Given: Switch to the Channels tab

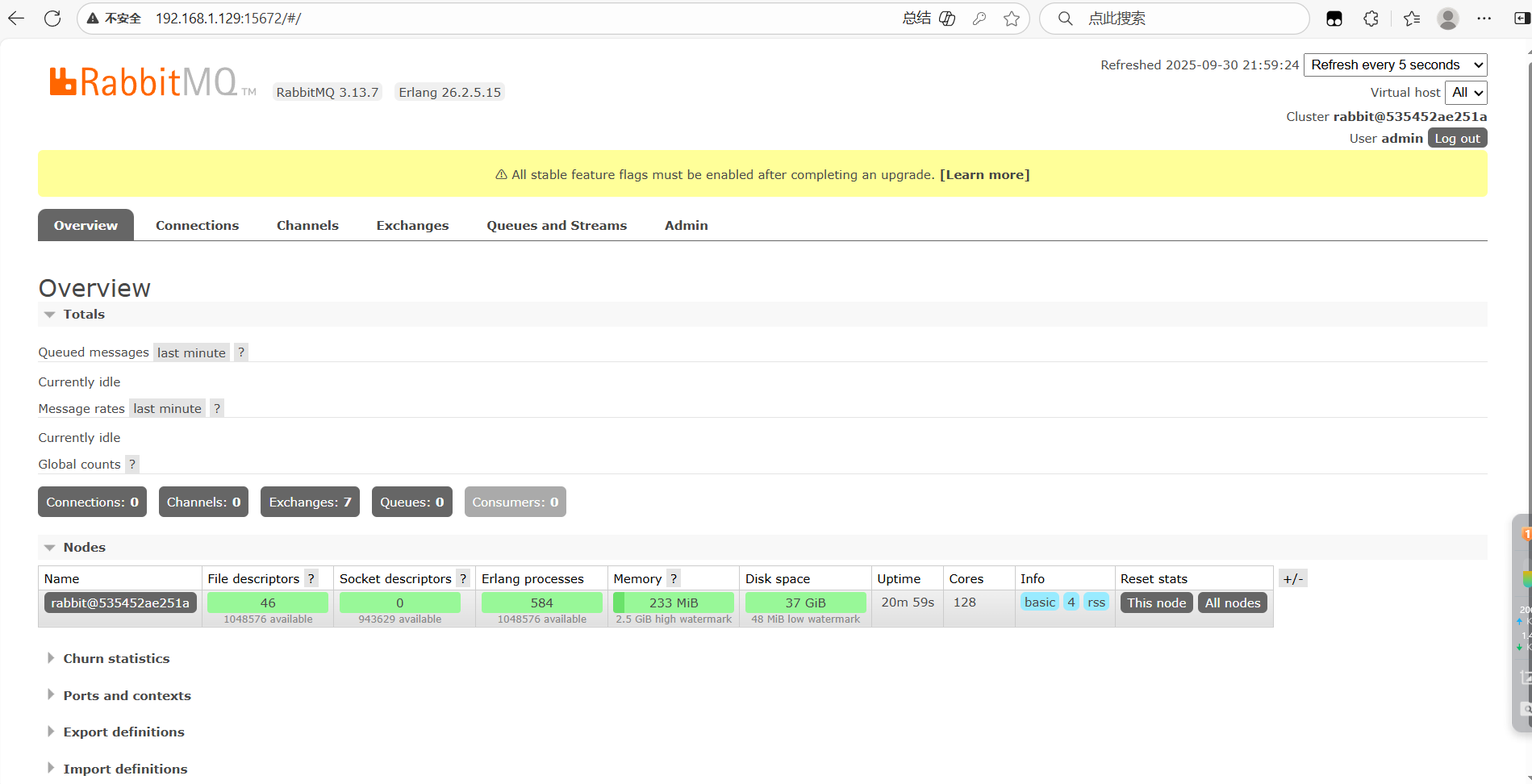Looking at the screenshot, I should 307,225.
